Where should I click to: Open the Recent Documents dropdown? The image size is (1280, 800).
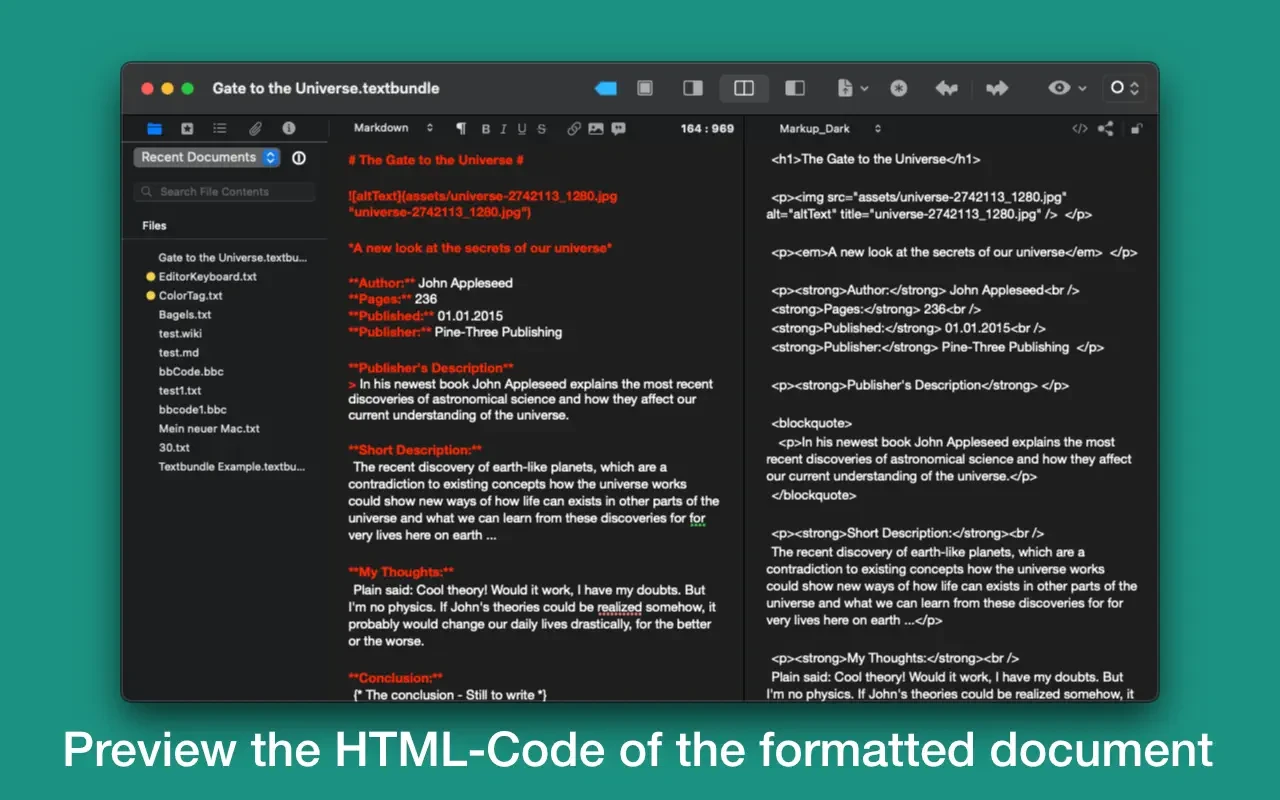(207, 158)
